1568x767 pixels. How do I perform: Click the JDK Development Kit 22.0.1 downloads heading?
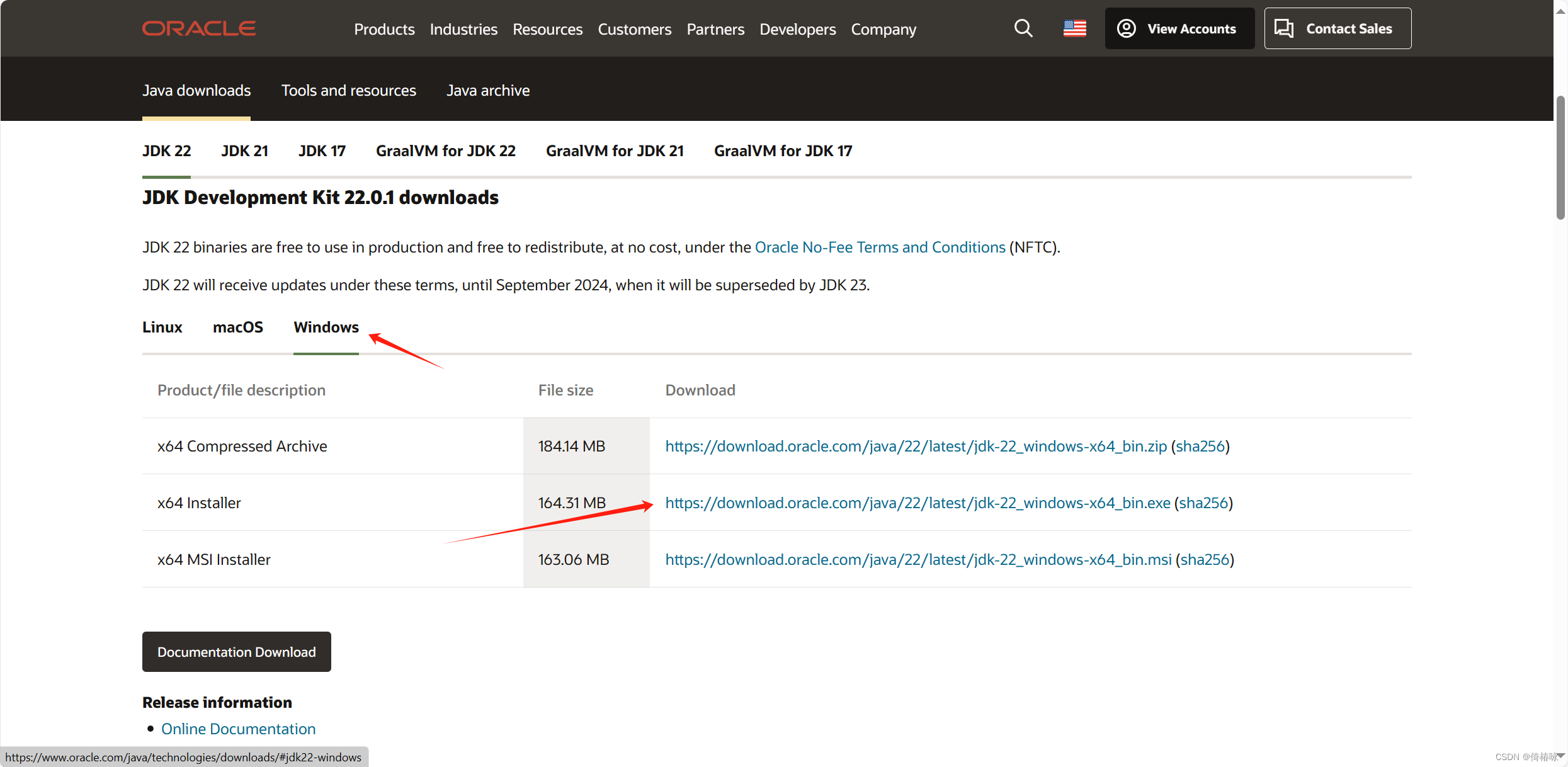320,197
